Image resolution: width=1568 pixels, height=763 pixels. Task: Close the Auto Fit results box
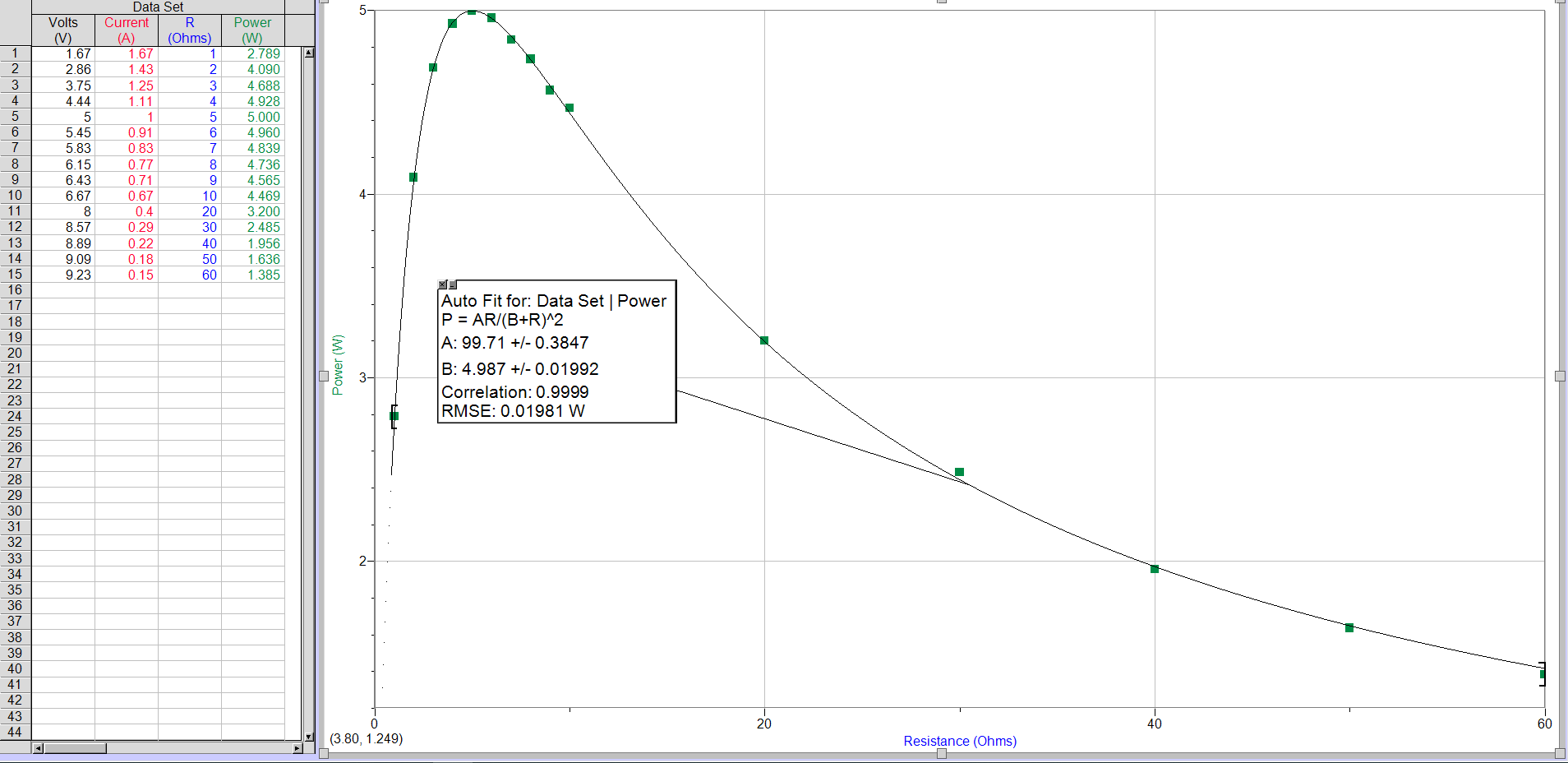coord(442,284)
